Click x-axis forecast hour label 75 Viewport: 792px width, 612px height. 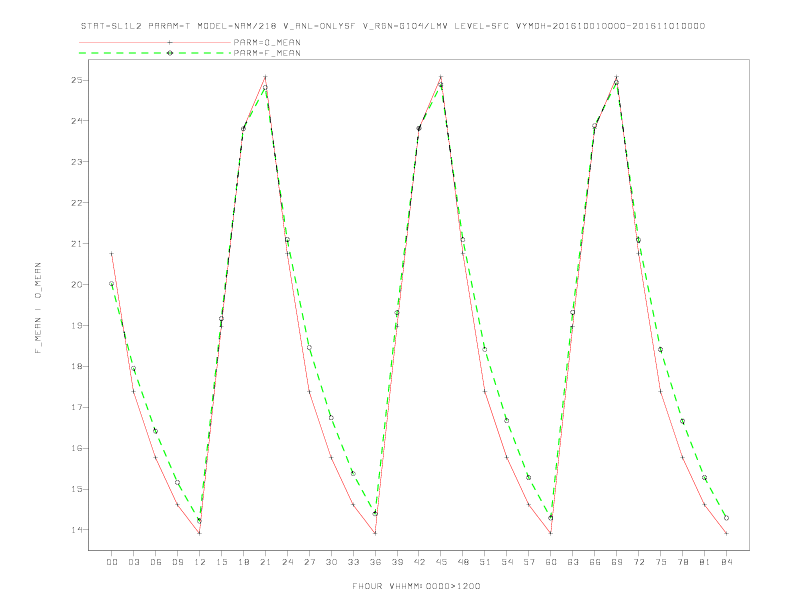tap(661, 562)
